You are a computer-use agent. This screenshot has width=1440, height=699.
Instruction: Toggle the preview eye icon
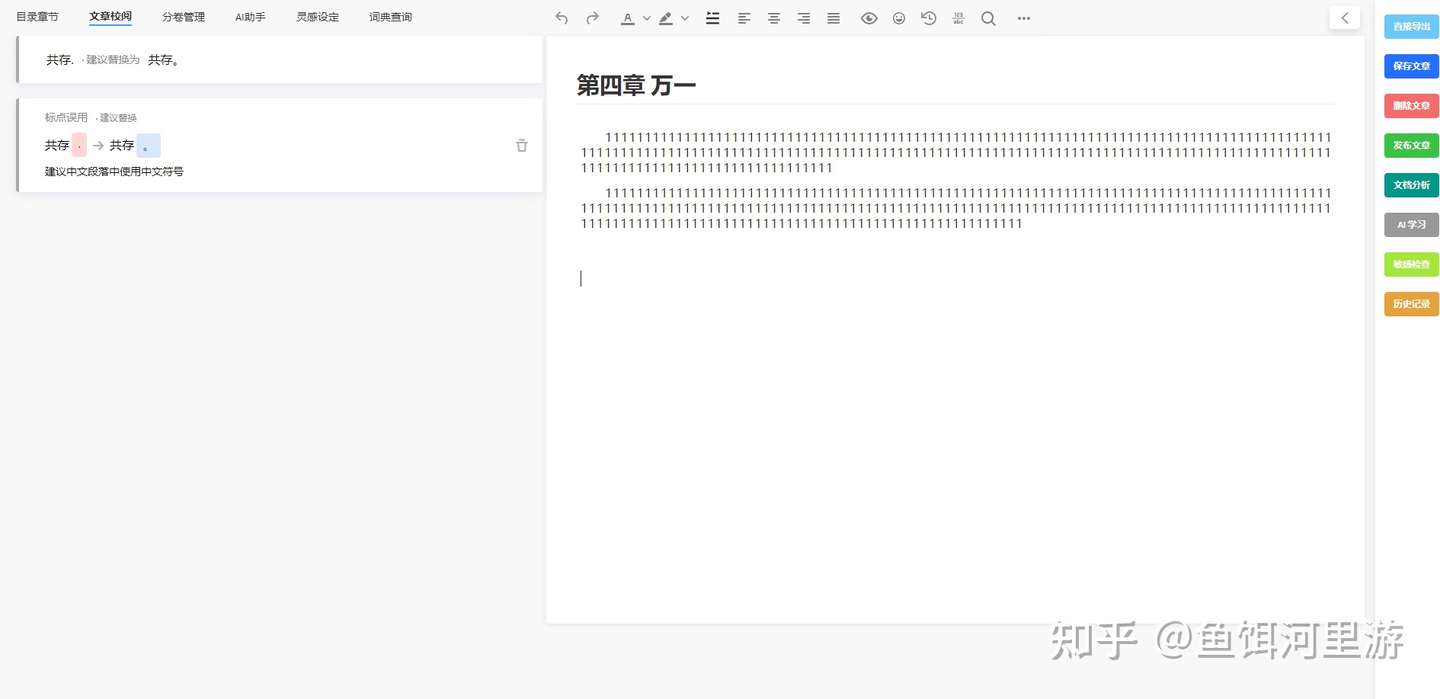pyautogui.click(x=868, y=18)
